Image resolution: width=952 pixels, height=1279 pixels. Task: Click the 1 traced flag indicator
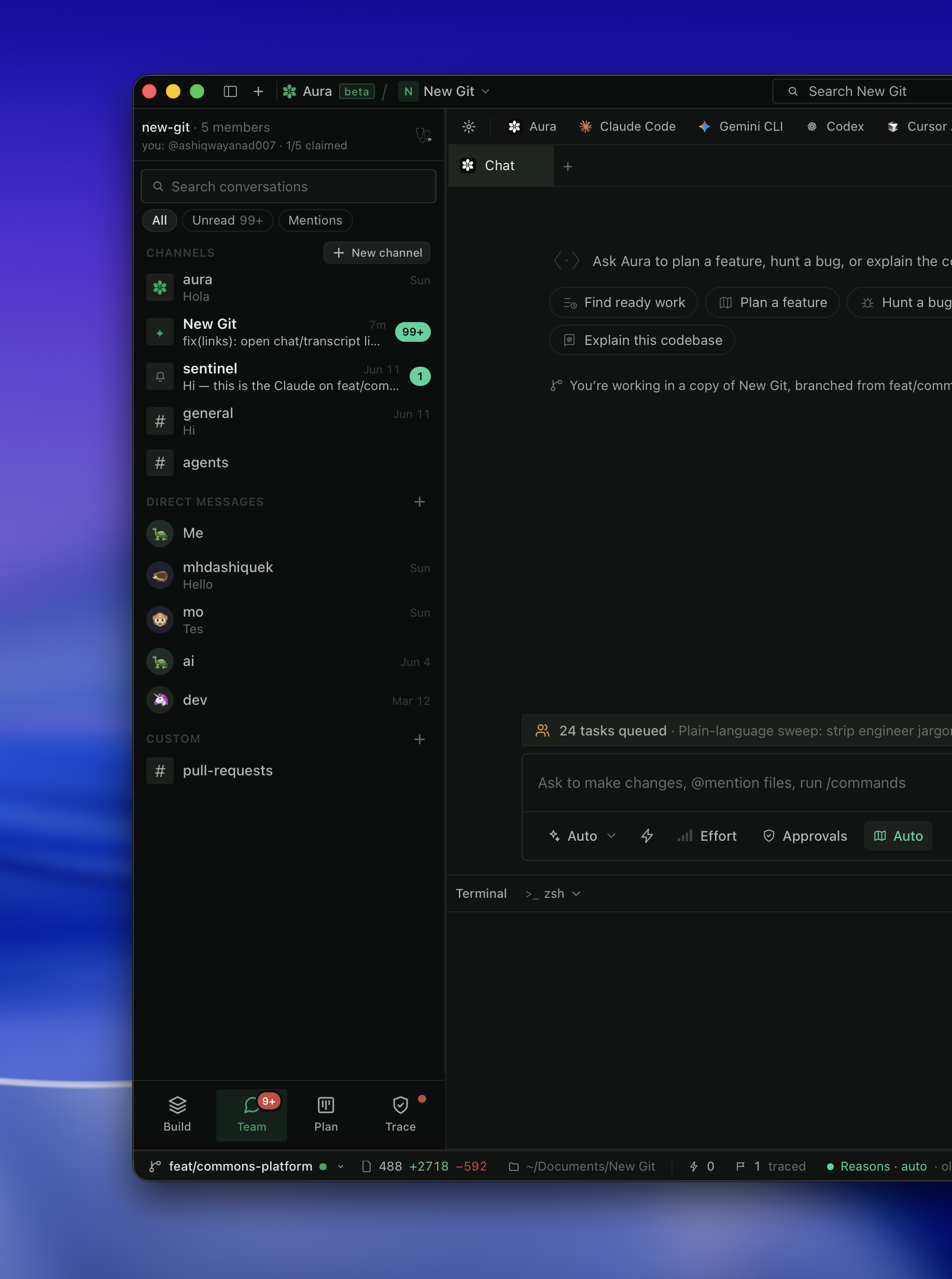tap(771, 1166)
